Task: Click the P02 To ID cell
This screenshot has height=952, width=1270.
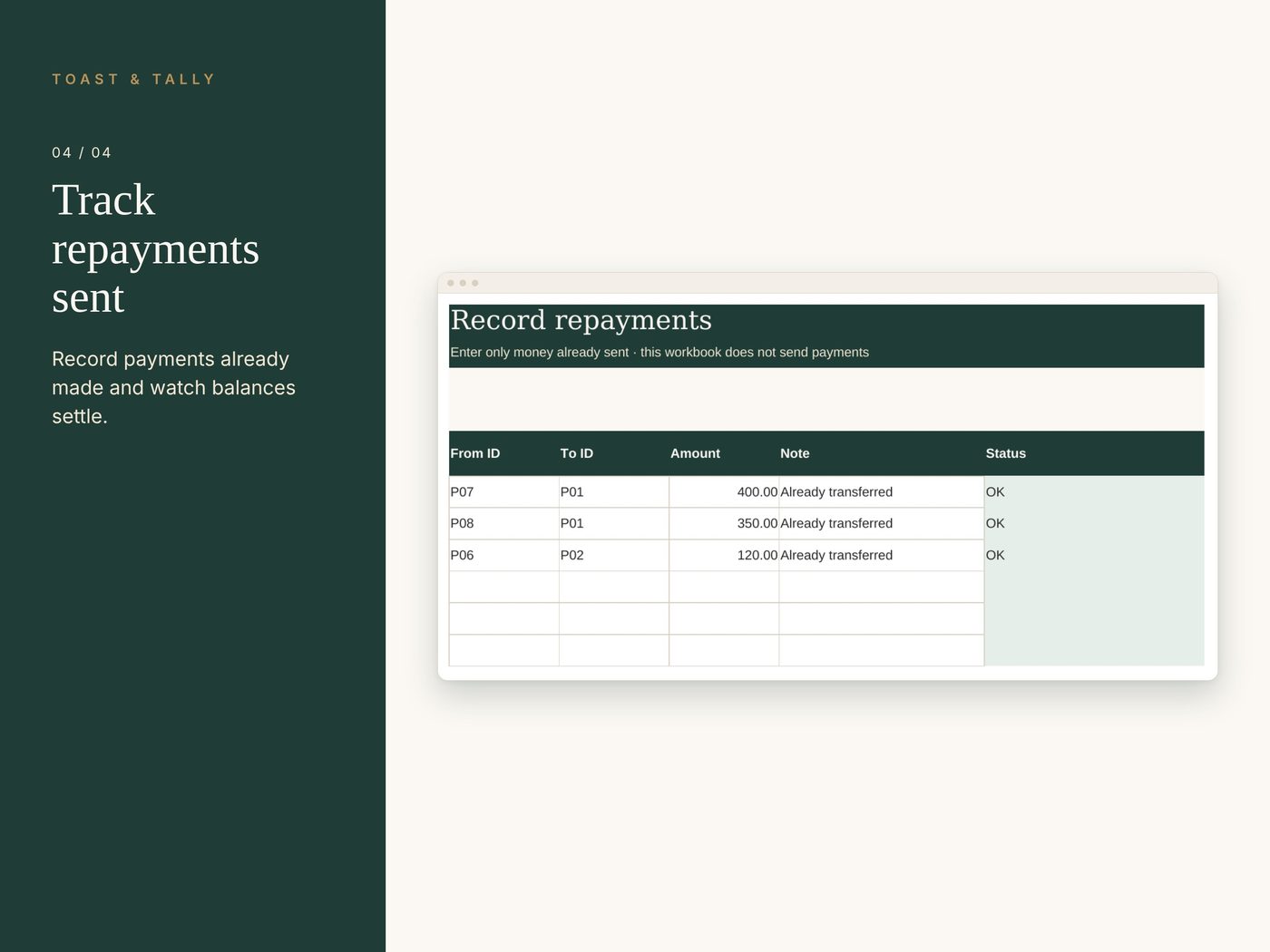Action: tap(614, 556)
